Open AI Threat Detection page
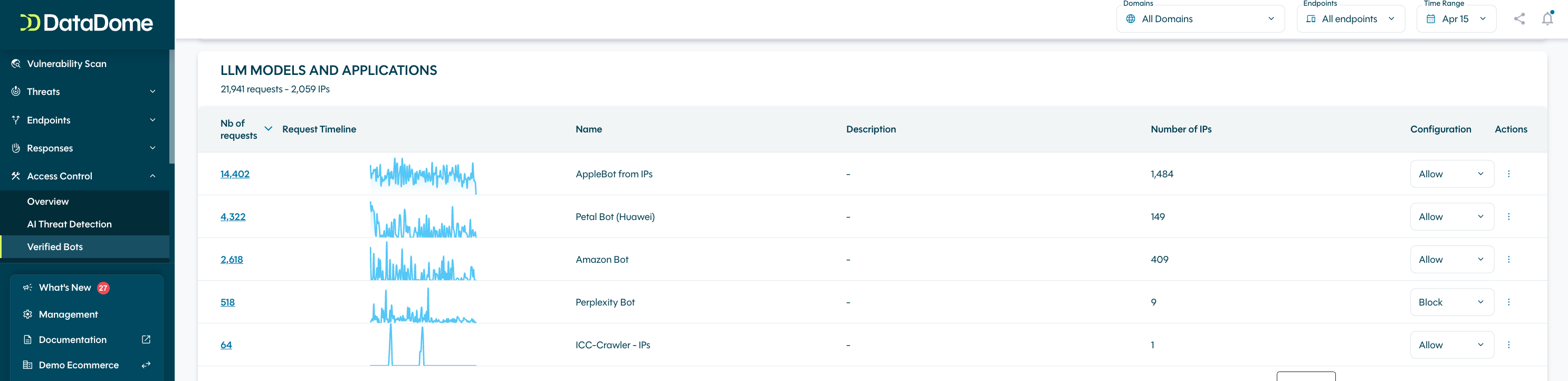The width and height of the screenshot is (1568, 381). click(84, 224)
